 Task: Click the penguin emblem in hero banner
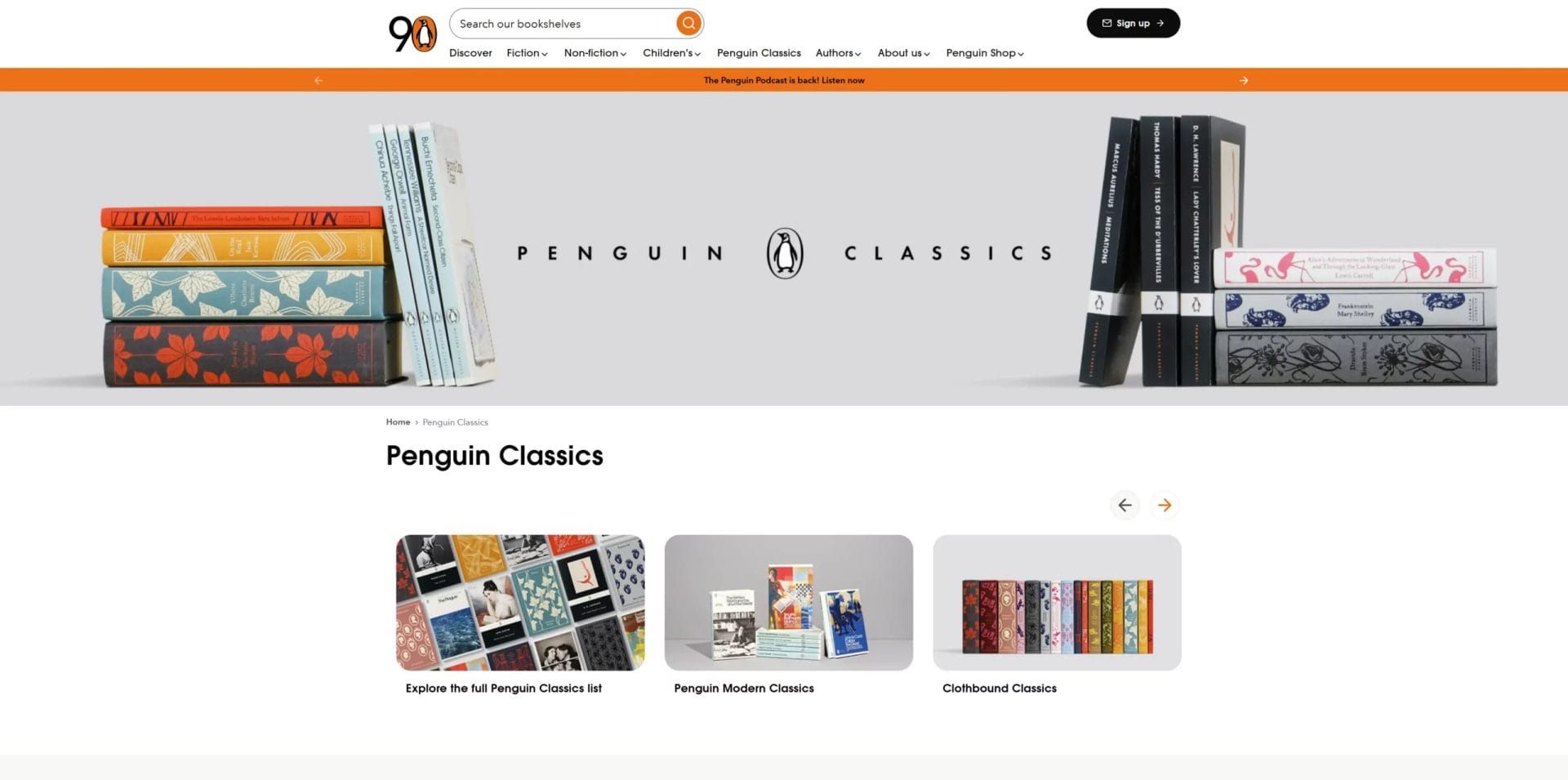[785, 253]
